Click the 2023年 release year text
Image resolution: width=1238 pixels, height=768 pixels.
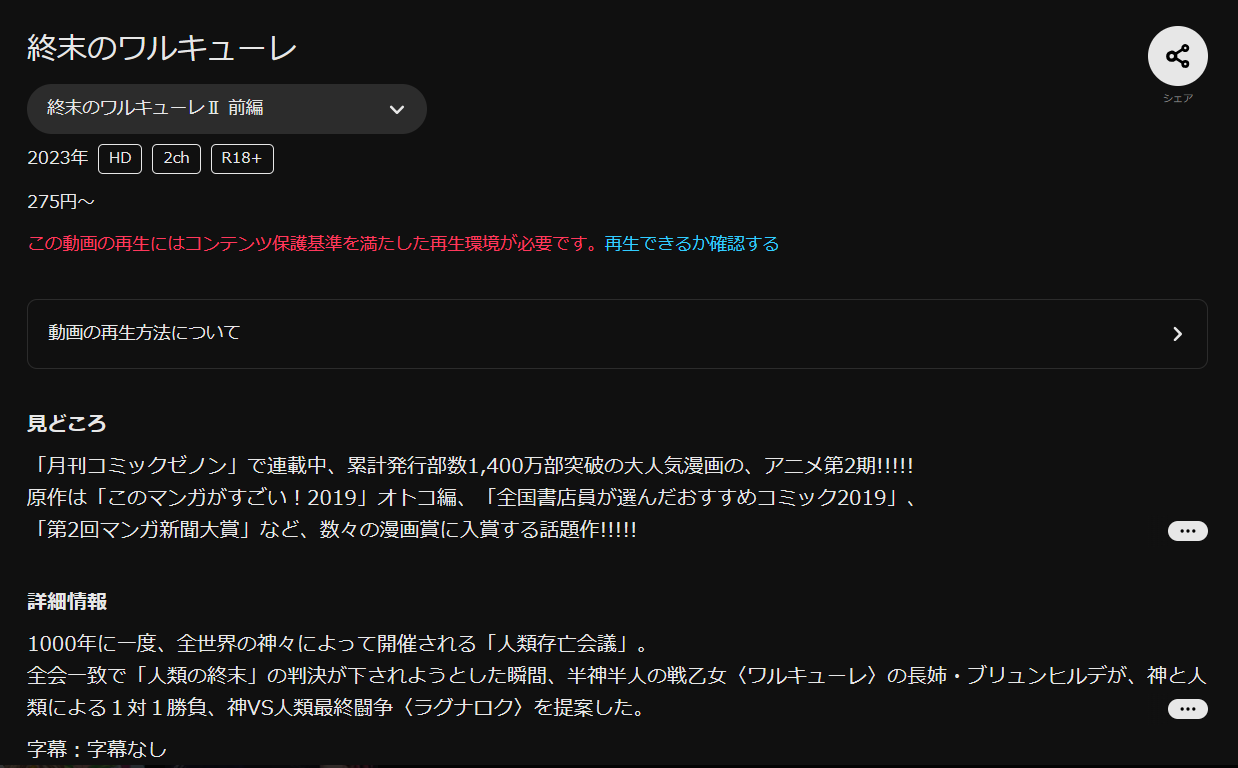[58, 159]
